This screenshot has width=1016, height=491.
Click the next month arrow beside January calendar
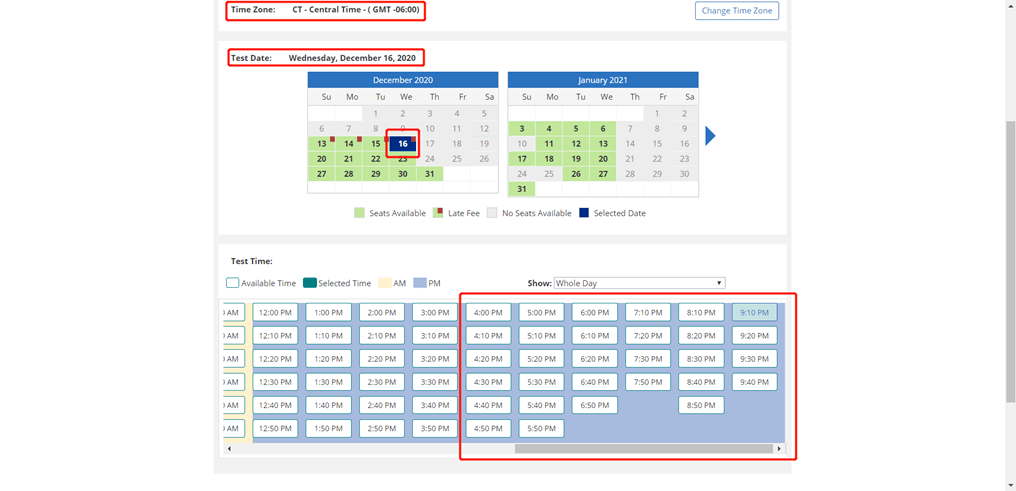(x=710, y=135)
